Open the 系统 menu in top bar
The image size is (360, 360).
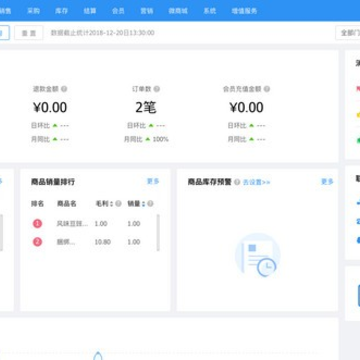pos(210,11)
